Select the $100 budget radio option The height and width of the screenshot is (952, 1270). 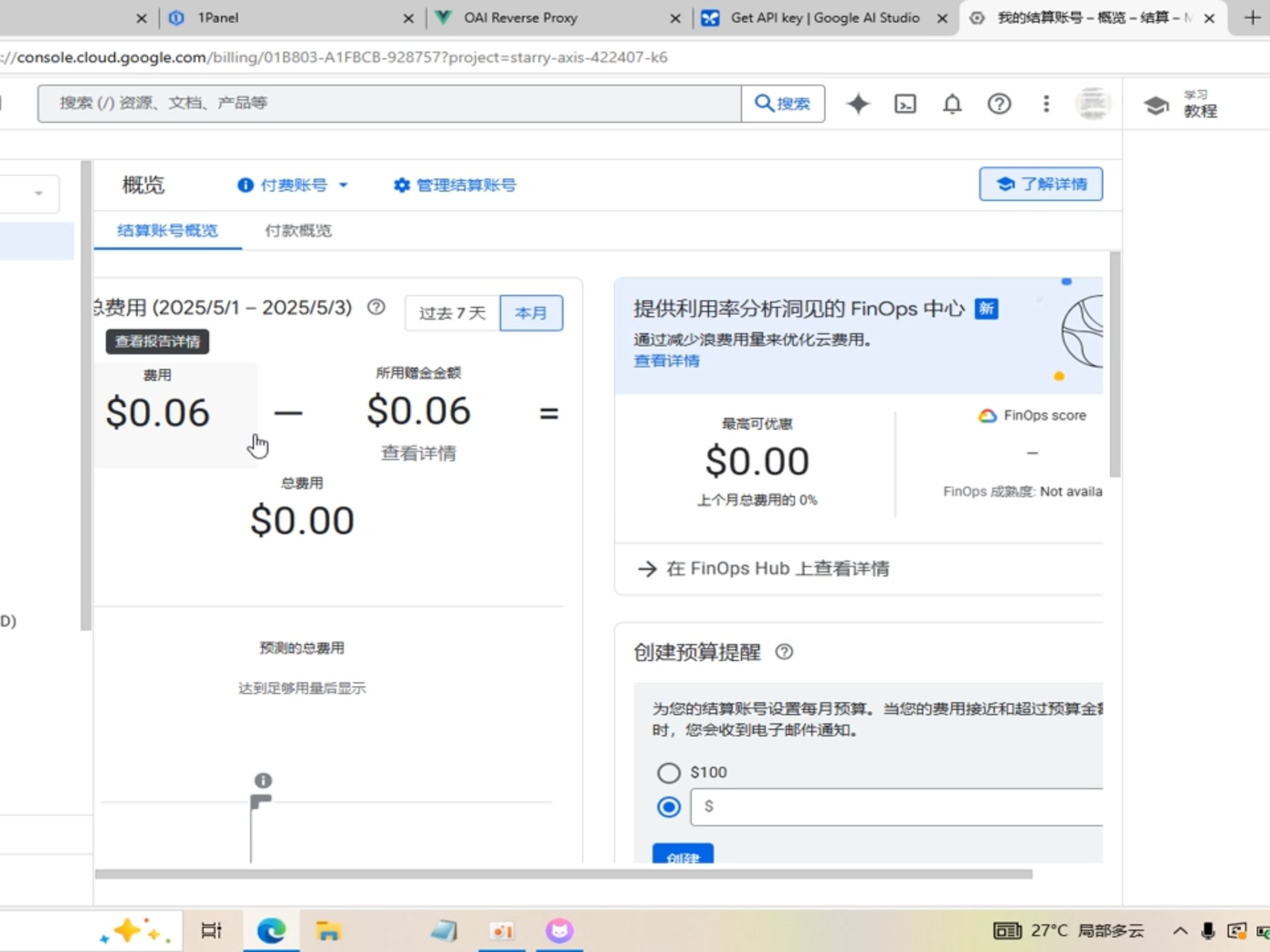[x=668, y=772]
